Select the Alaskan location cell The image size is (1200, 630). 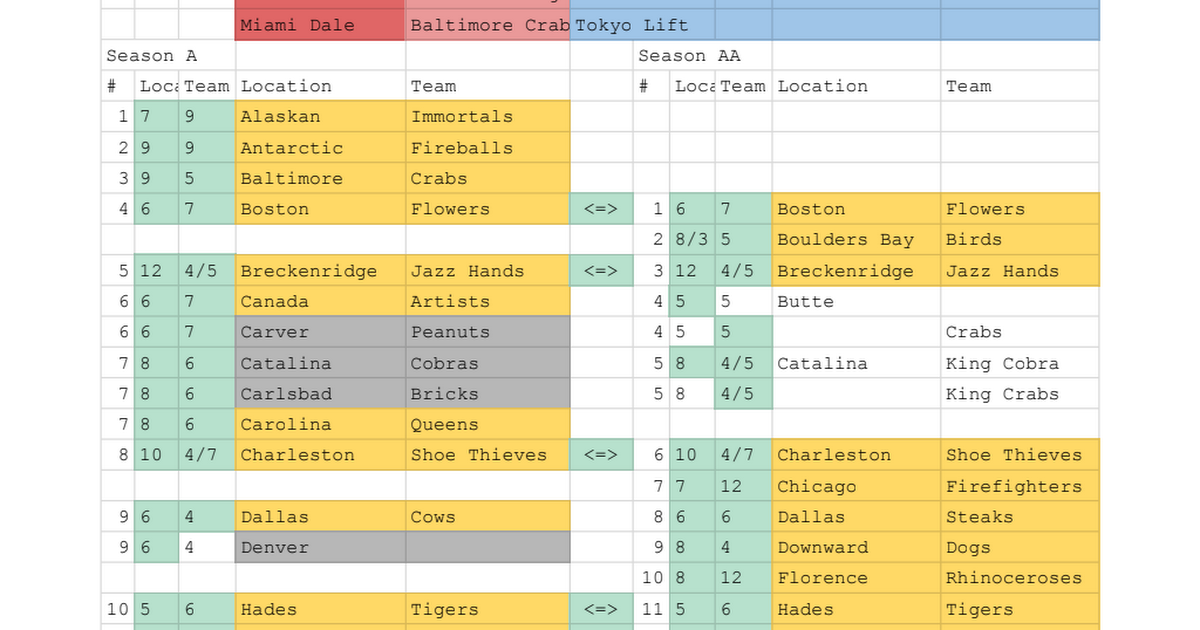click(320, 117)
